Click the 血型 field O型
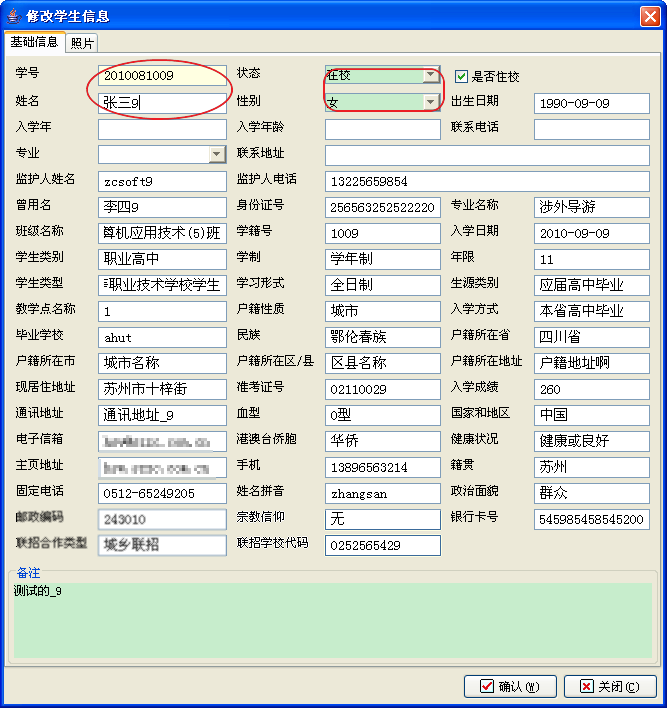Screen dimensions: 667x708 [x=382, y=415]
